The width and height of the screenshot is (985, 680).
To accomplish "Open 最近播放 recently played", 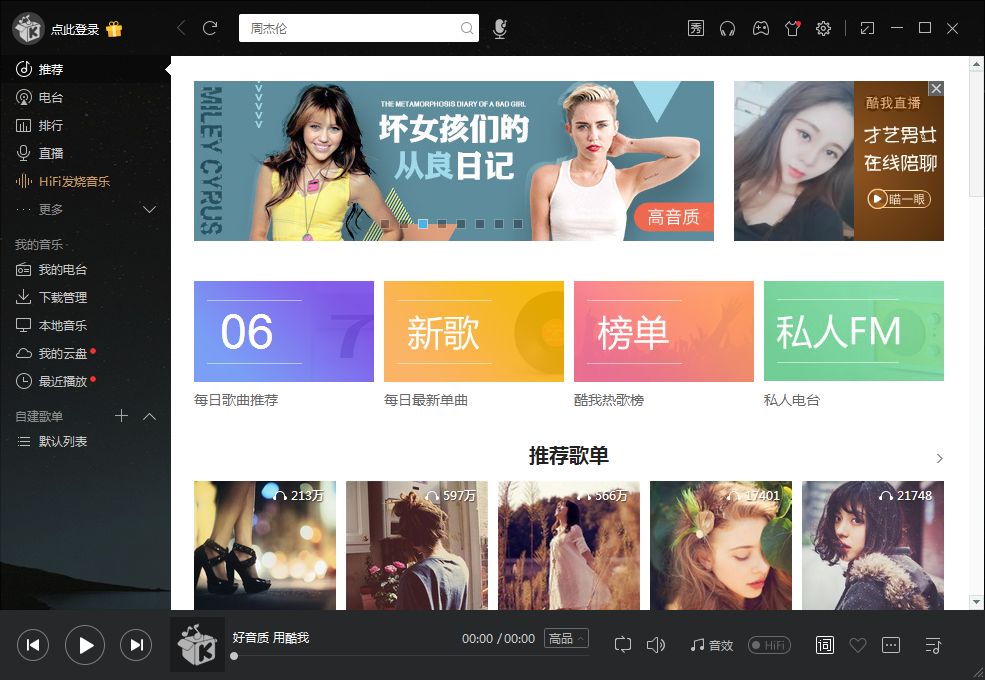I will pyautogui.click(x=85, y=381).
